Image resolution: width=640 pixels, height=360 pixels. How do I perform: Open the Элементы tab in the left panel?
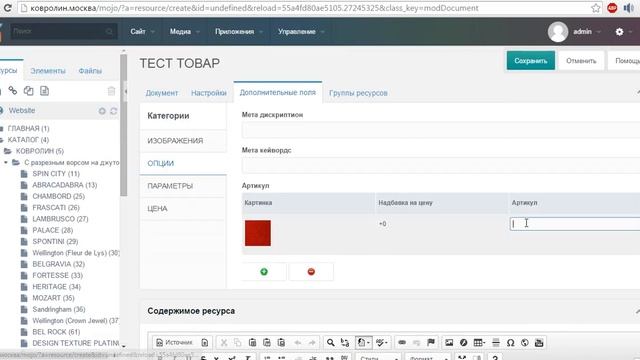[x=48, y=71]
